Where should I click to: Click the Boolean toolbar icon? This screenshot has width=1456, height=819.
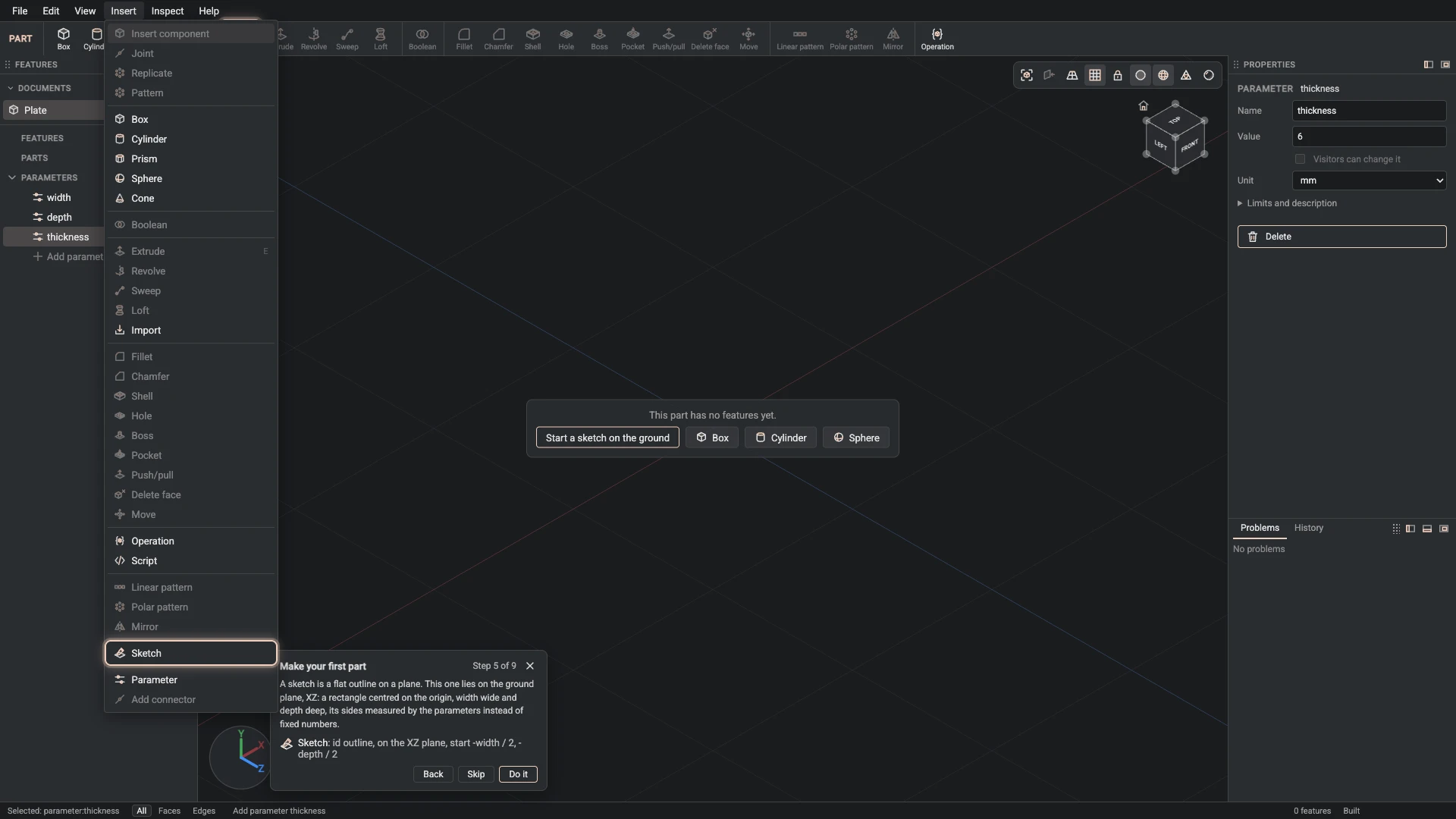click(x=422, y=39)
